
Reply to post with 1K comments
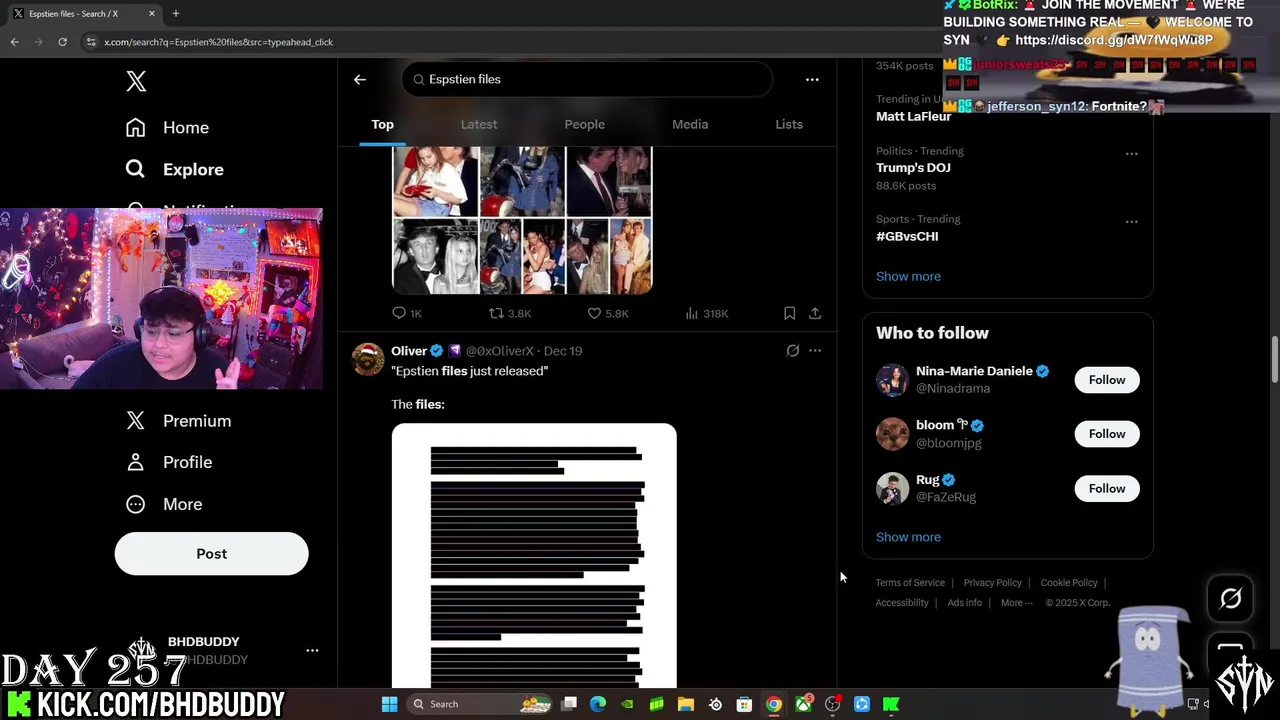pyautogui.click(x=407, y=314)
